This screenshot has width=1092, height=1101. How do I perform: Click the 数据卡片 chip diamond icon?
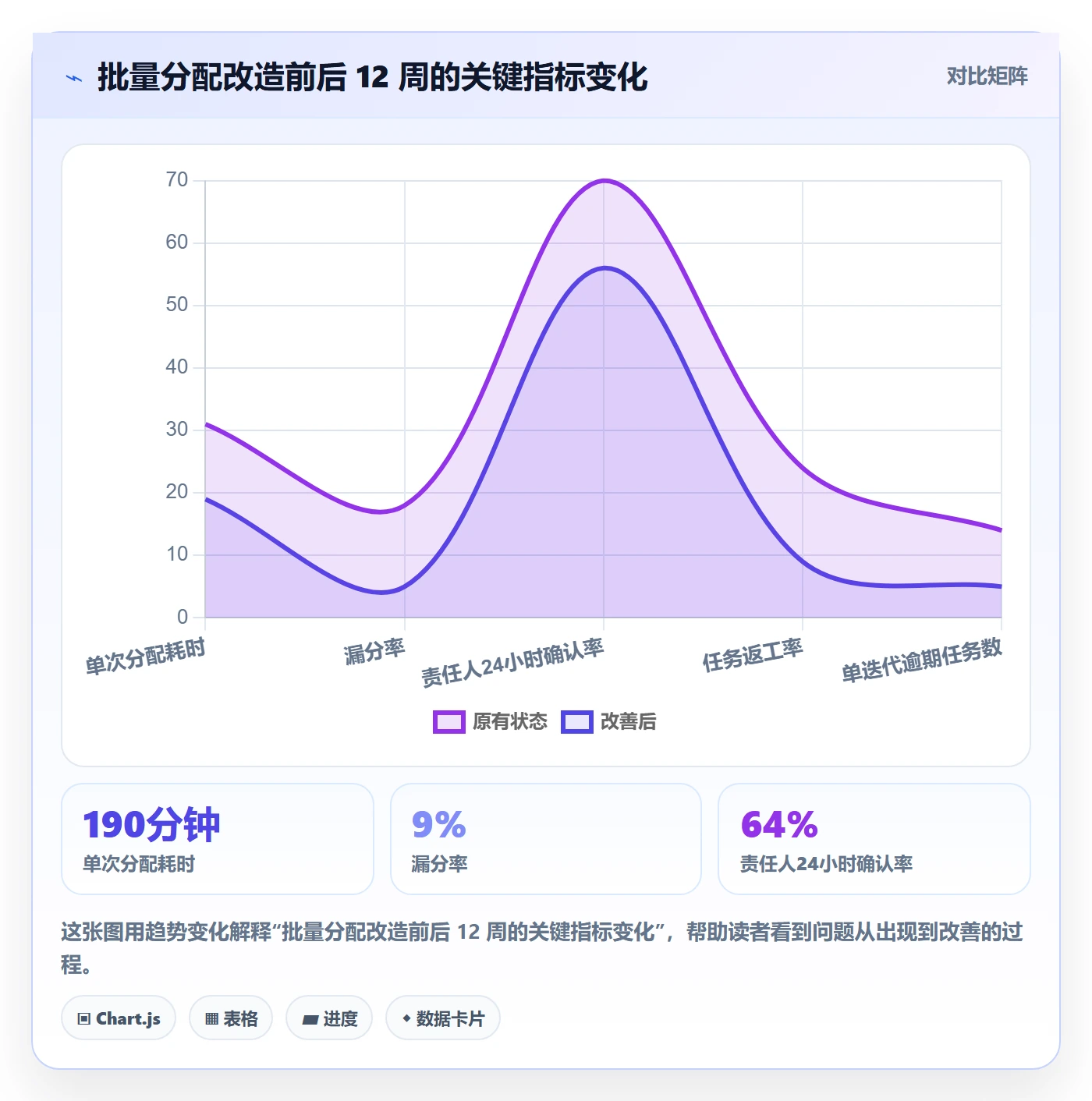406,1018
